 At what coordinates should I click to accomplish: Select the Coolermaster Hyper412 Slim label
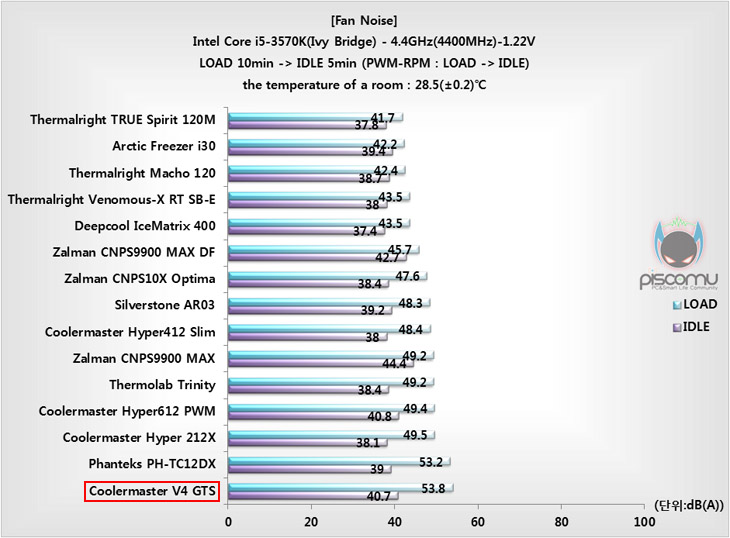130,332
